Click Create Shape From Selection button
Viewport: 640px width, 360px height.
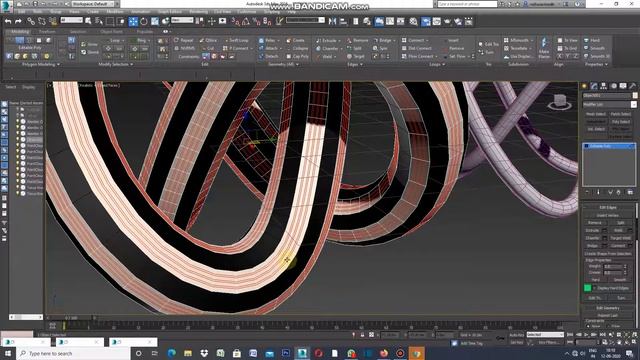608,253
